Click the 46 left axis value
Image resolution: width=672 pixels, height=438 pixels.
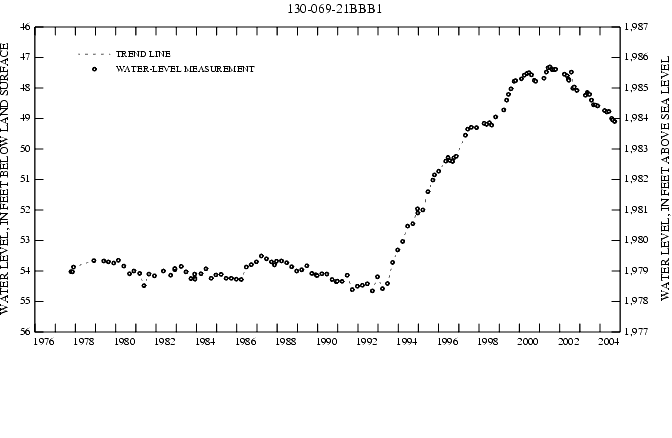click(x=25, y=27)
